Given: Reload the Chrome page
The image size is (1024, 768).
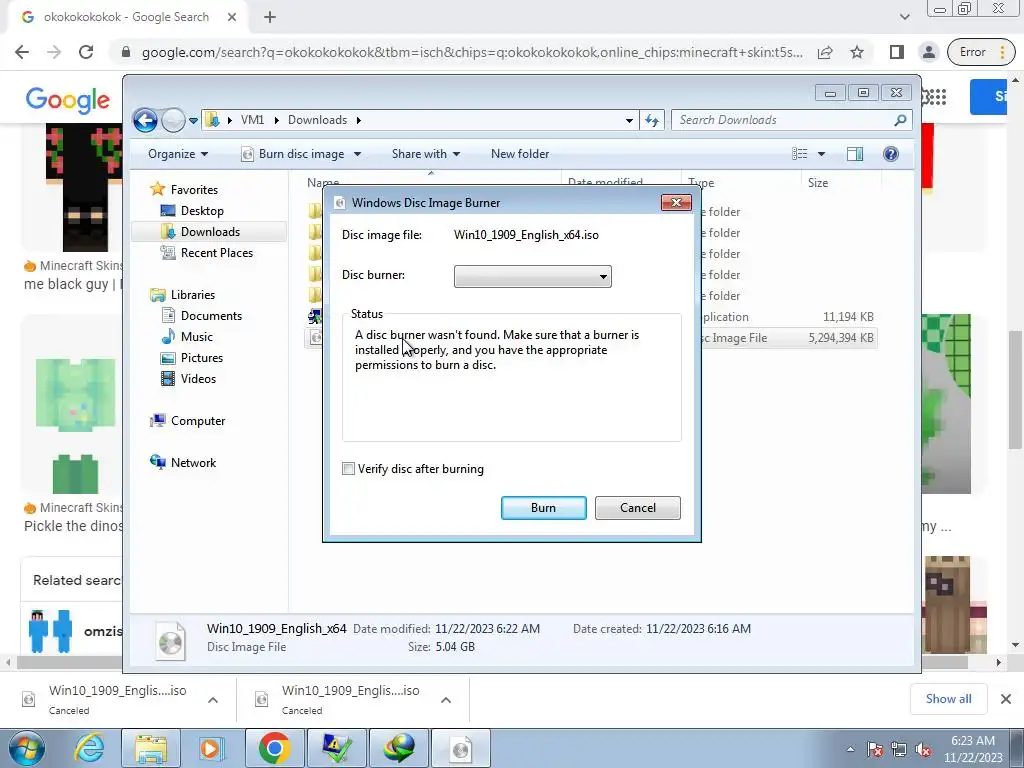Looking at the screenshot, I should (x=86, y=52).
